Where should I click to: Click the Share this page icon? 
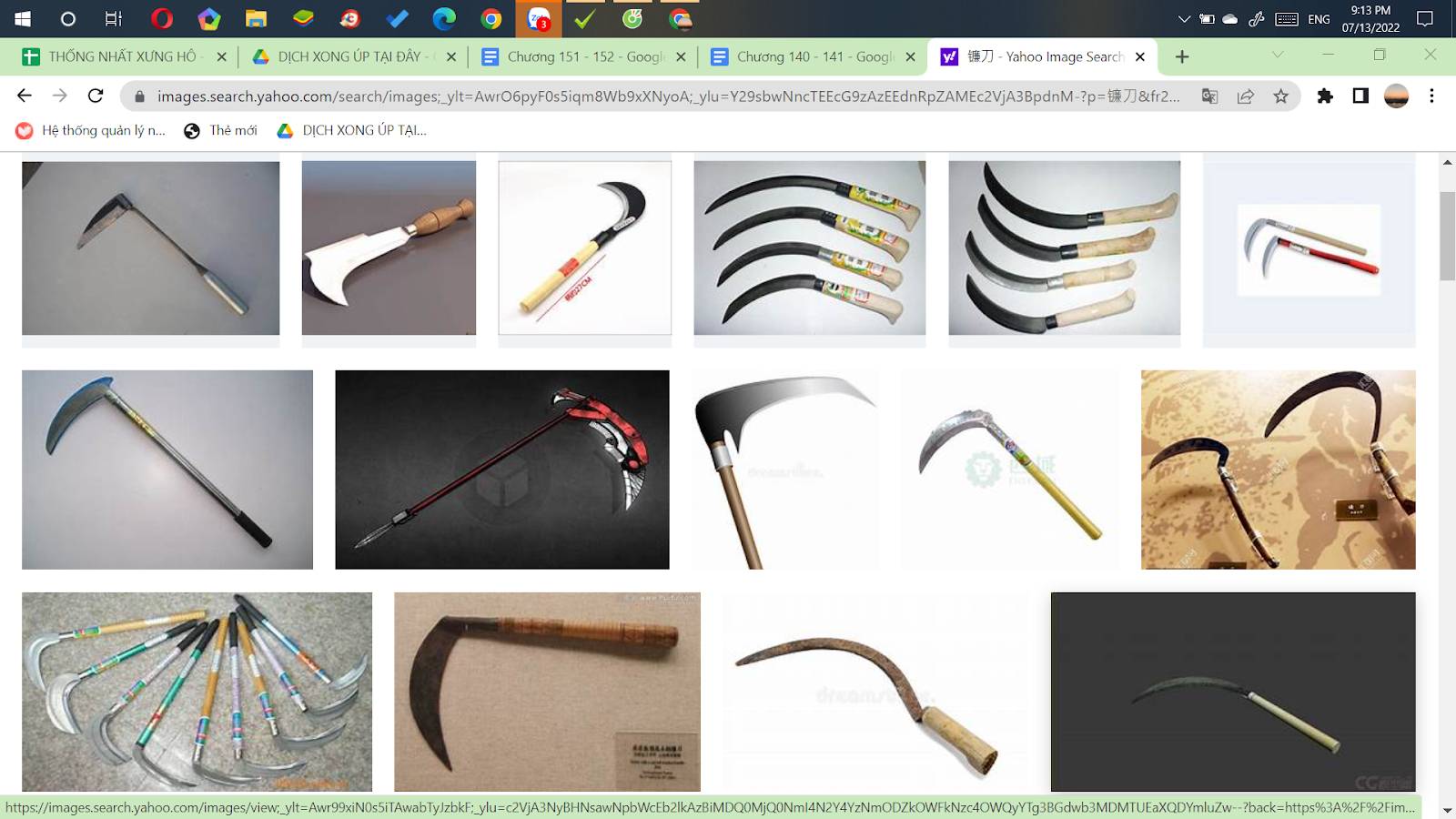[1245, 96]
